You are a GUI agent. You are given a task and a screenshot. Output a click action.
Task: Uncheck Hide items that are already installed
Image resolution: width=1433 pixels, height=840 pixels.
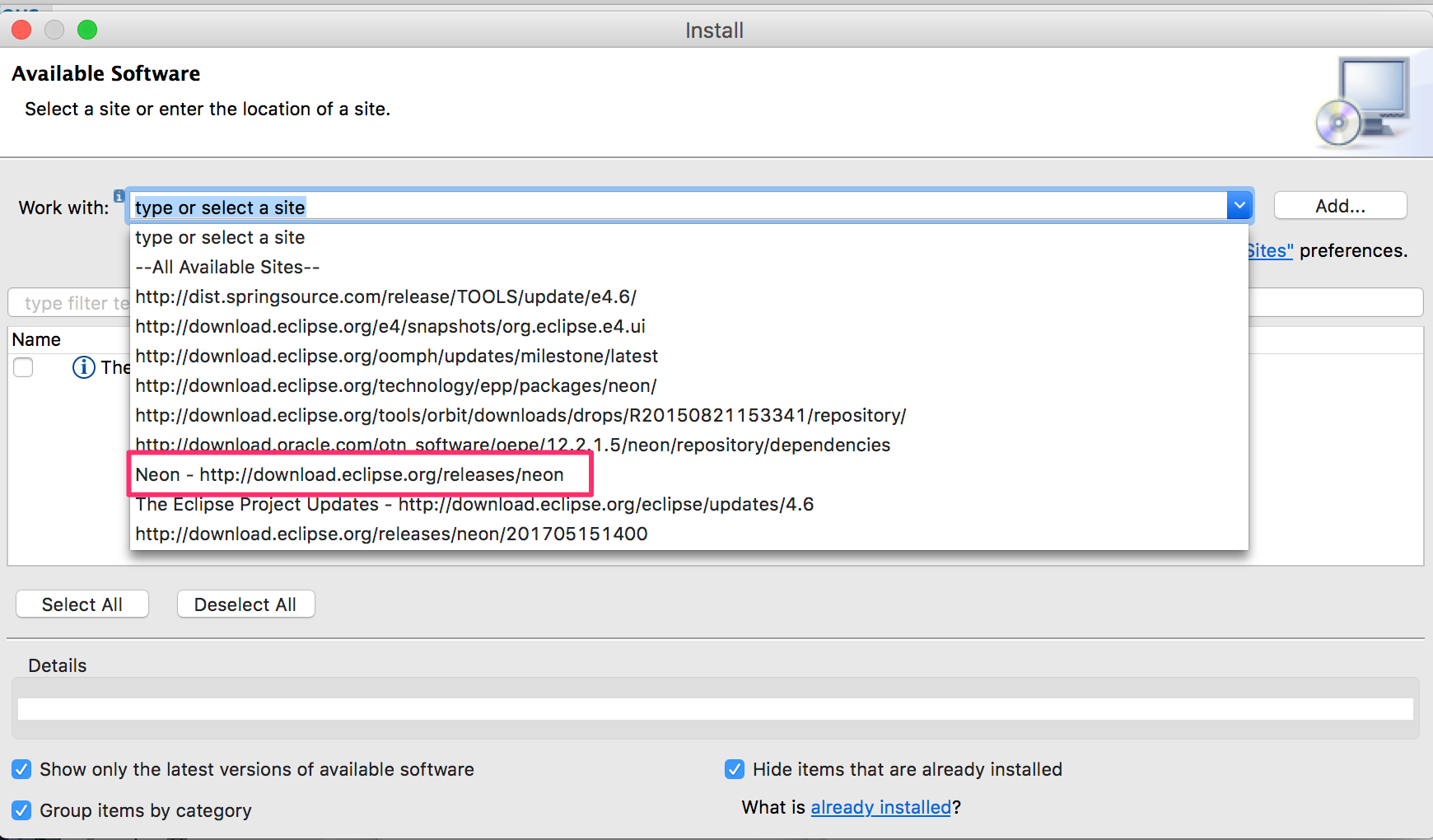(x=735, y=769)
